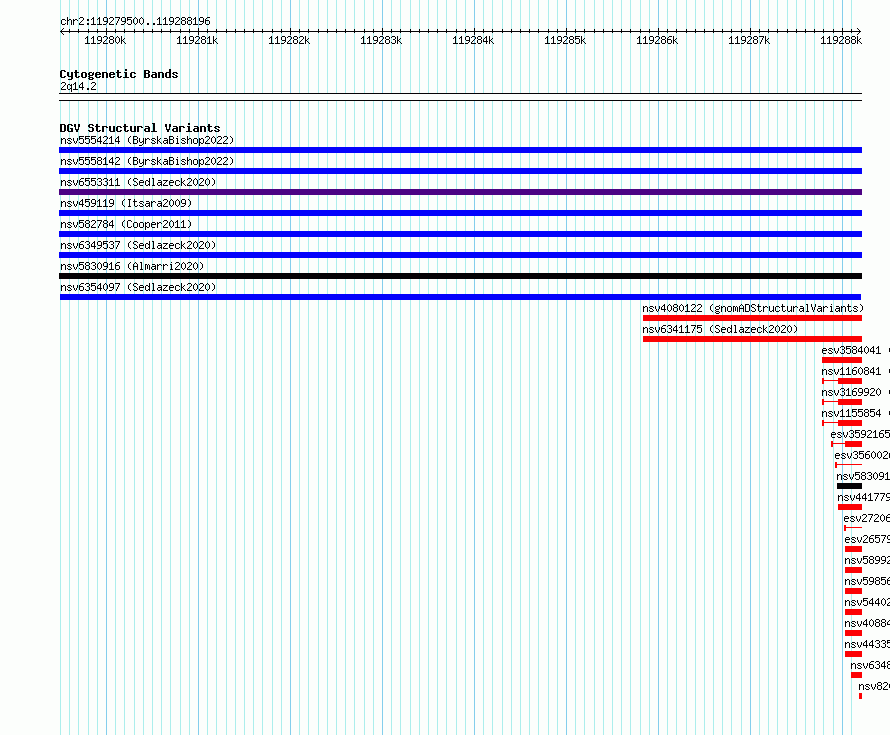The image size is (890, 735).
Task: Open variant nsv6349537 (Sedlazeck2020) label
Action: (x=138, y=245)
